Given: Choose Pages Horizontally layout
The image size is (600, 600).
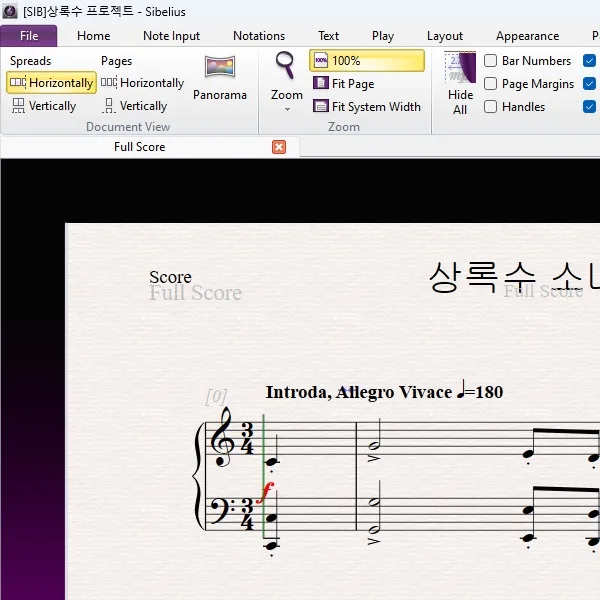Looking at the screenshot, I should tap(143, 83).
